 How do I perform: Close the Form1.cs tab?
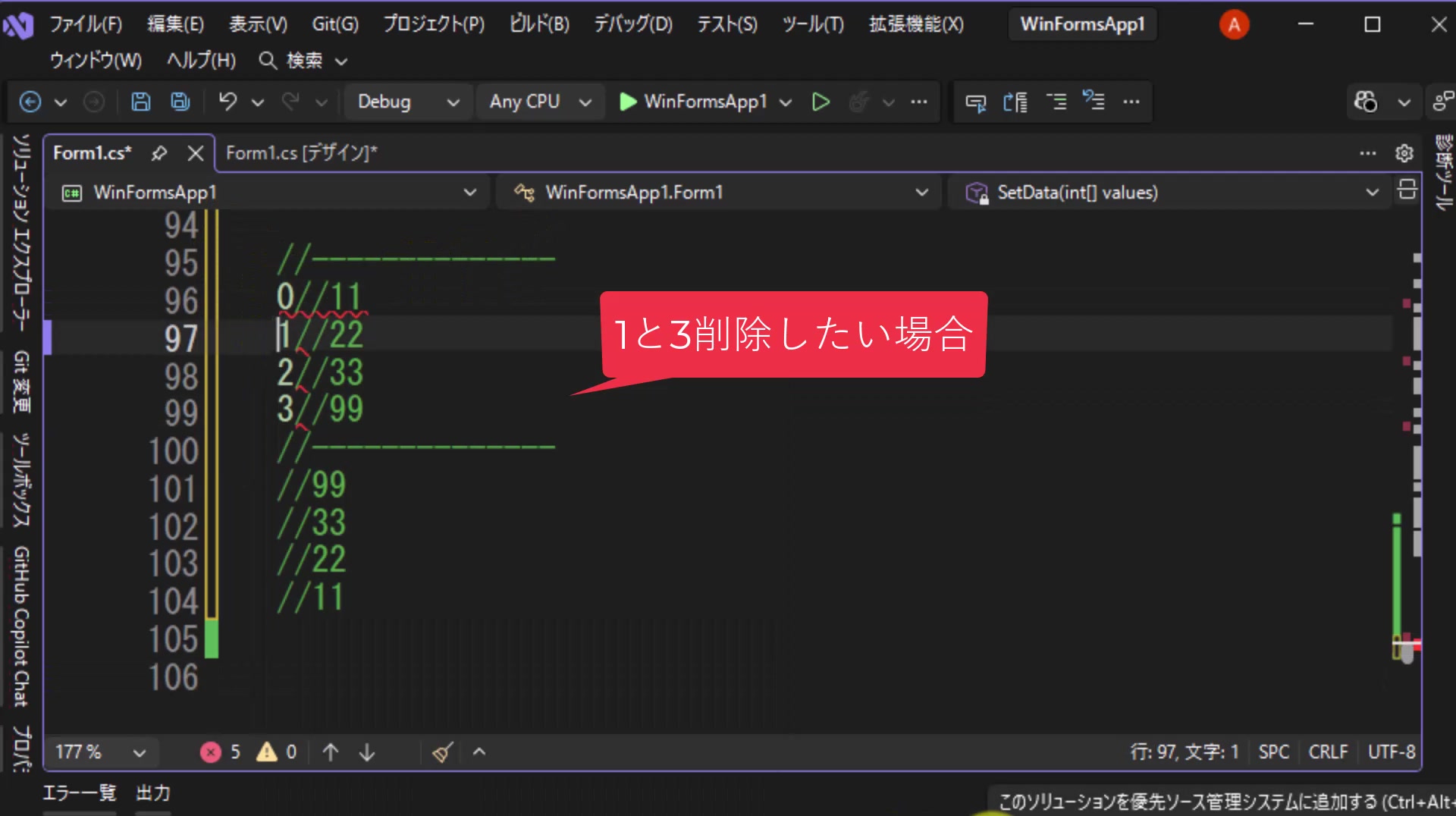[x=196, y=153]
